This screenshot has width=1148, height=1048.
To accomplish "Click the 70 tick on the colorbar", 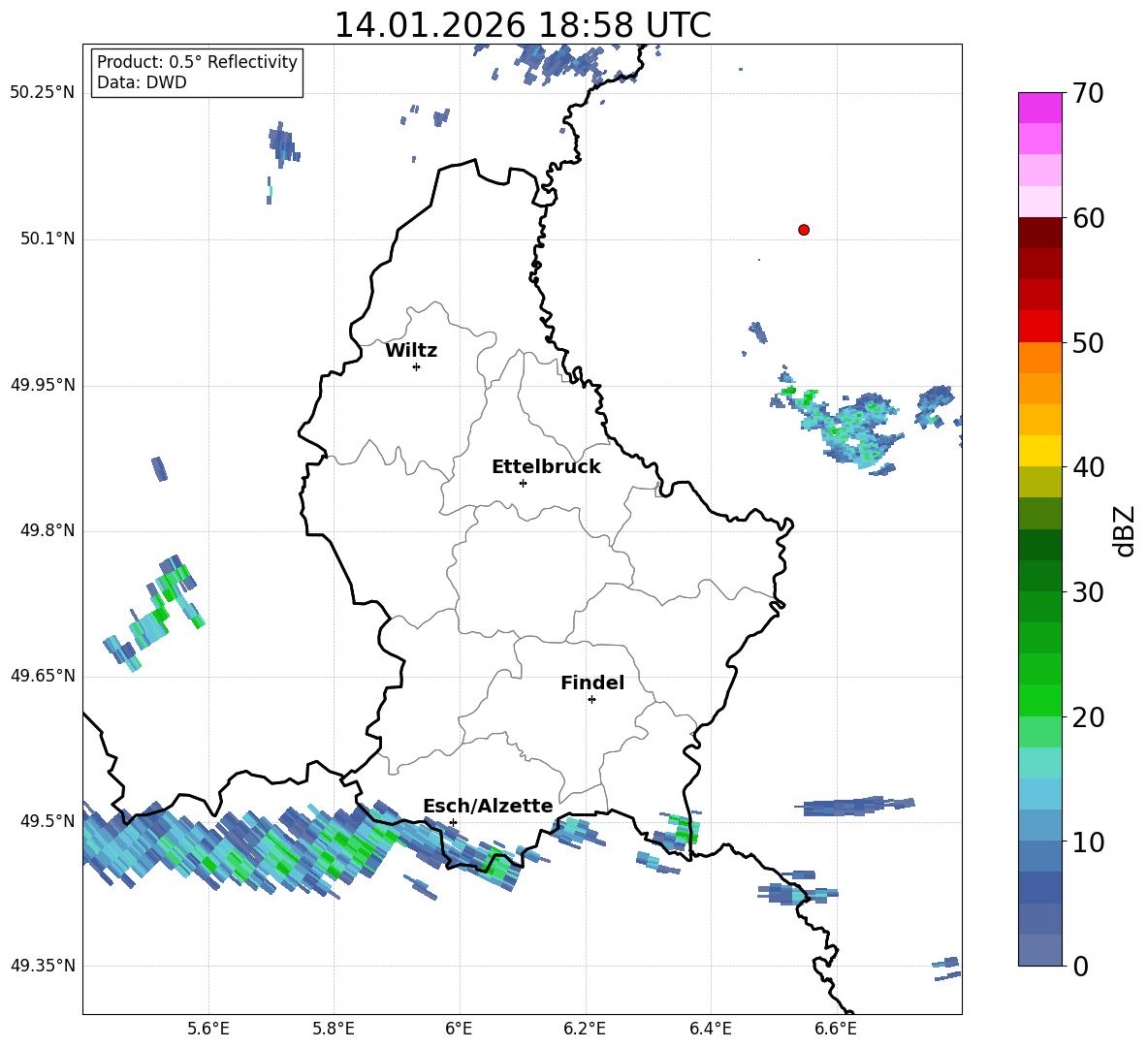I will (x=1088, y=94).
